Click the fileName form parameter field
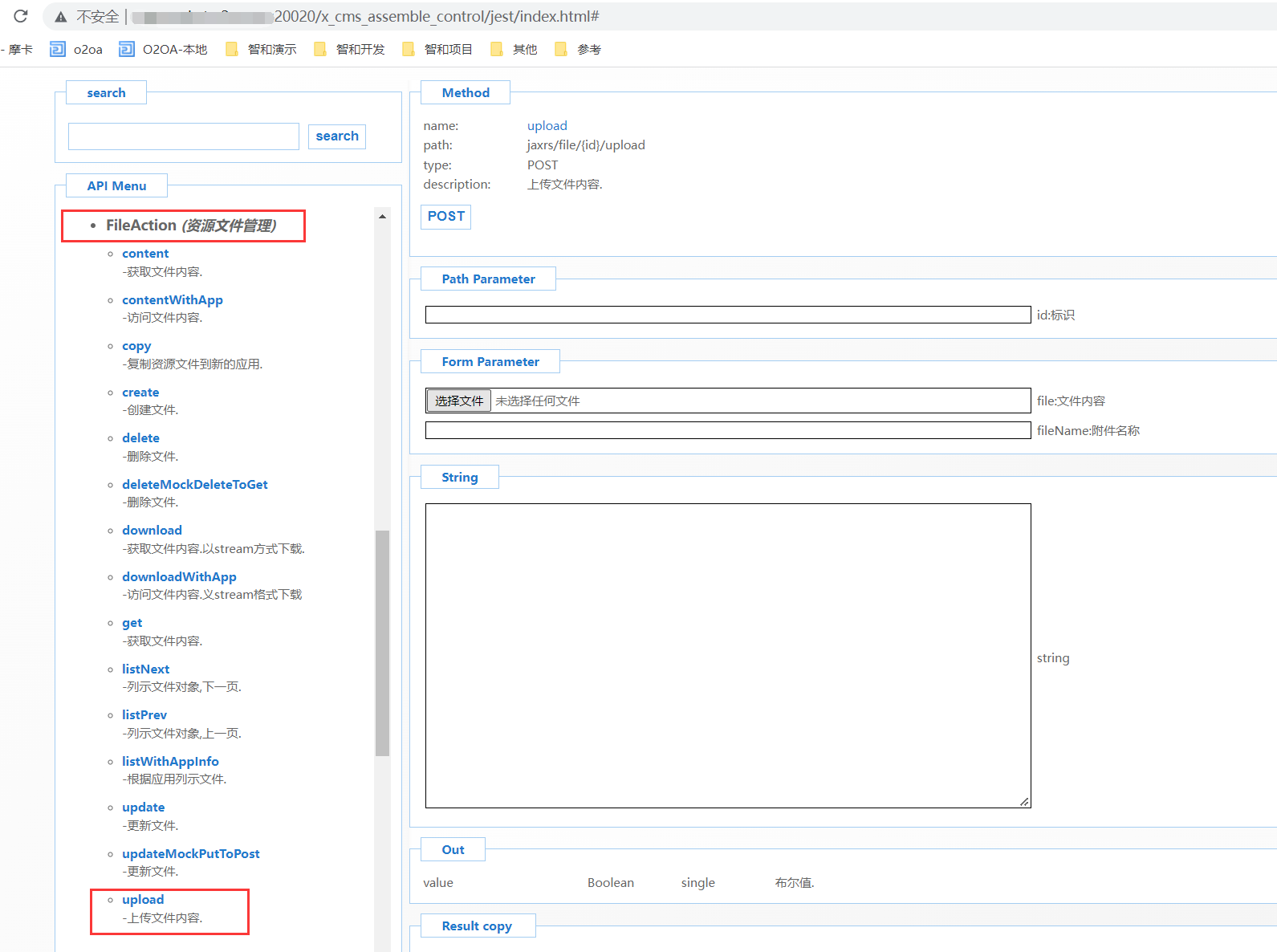Image resolution: width=1277 pixels, height=952 pixels. point(727,431)
